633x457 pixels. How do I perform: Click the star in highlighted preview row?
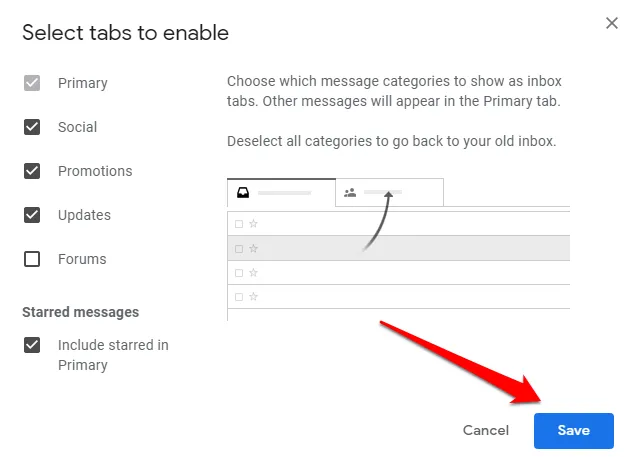(253, 248)
